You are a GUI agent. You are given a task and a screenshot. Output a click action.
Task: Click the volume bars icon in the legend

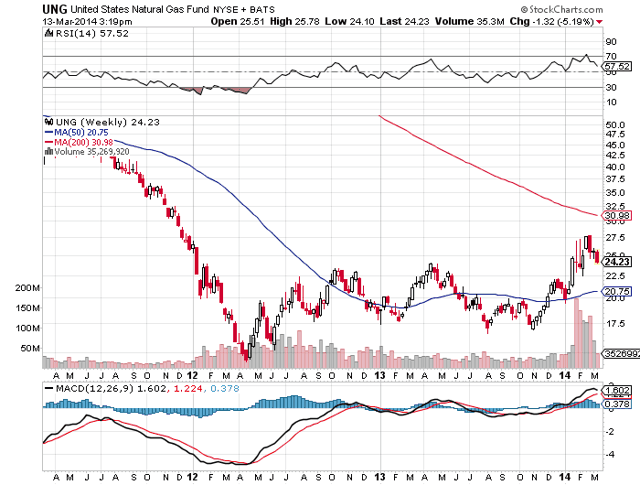click(x=49, y=151)
